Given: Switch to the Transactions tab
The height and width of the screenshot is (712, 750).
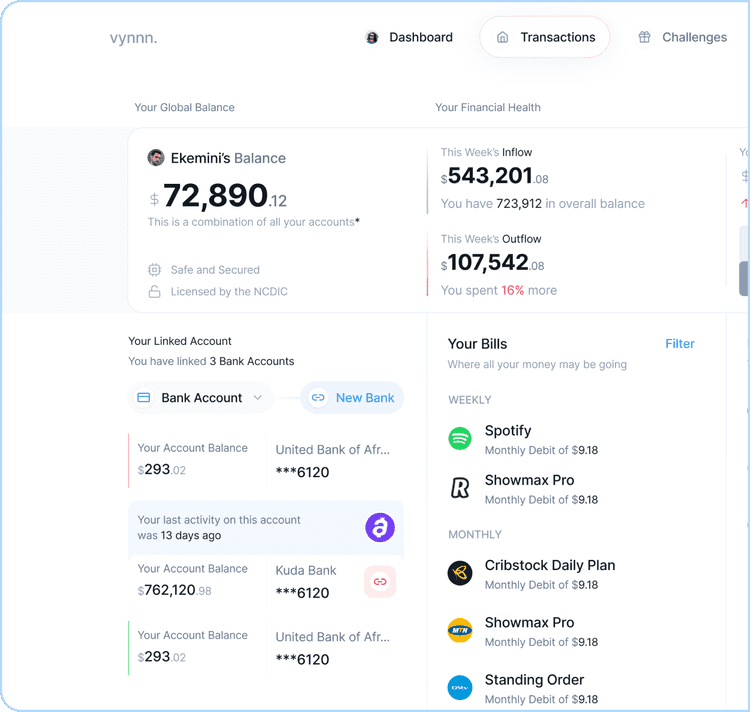Looking at the screenshot, I should [545, 37].
